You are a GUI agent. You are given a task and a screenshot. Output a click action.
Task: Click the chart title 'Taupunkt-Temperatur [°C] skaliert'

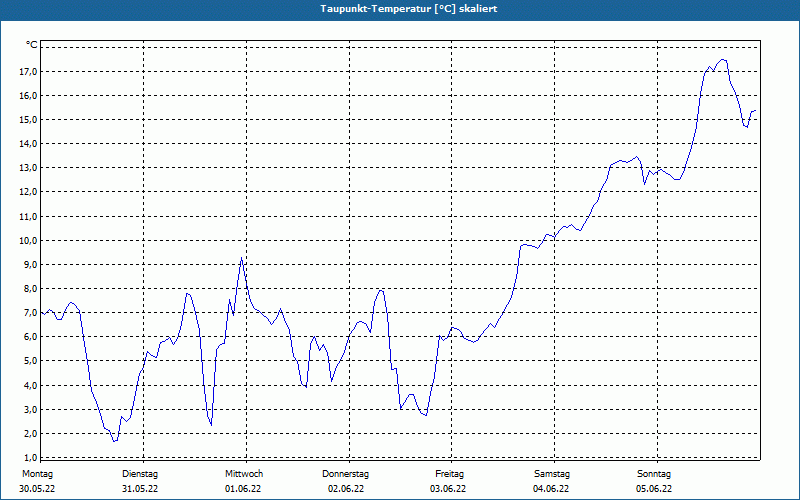pos(409,9)
